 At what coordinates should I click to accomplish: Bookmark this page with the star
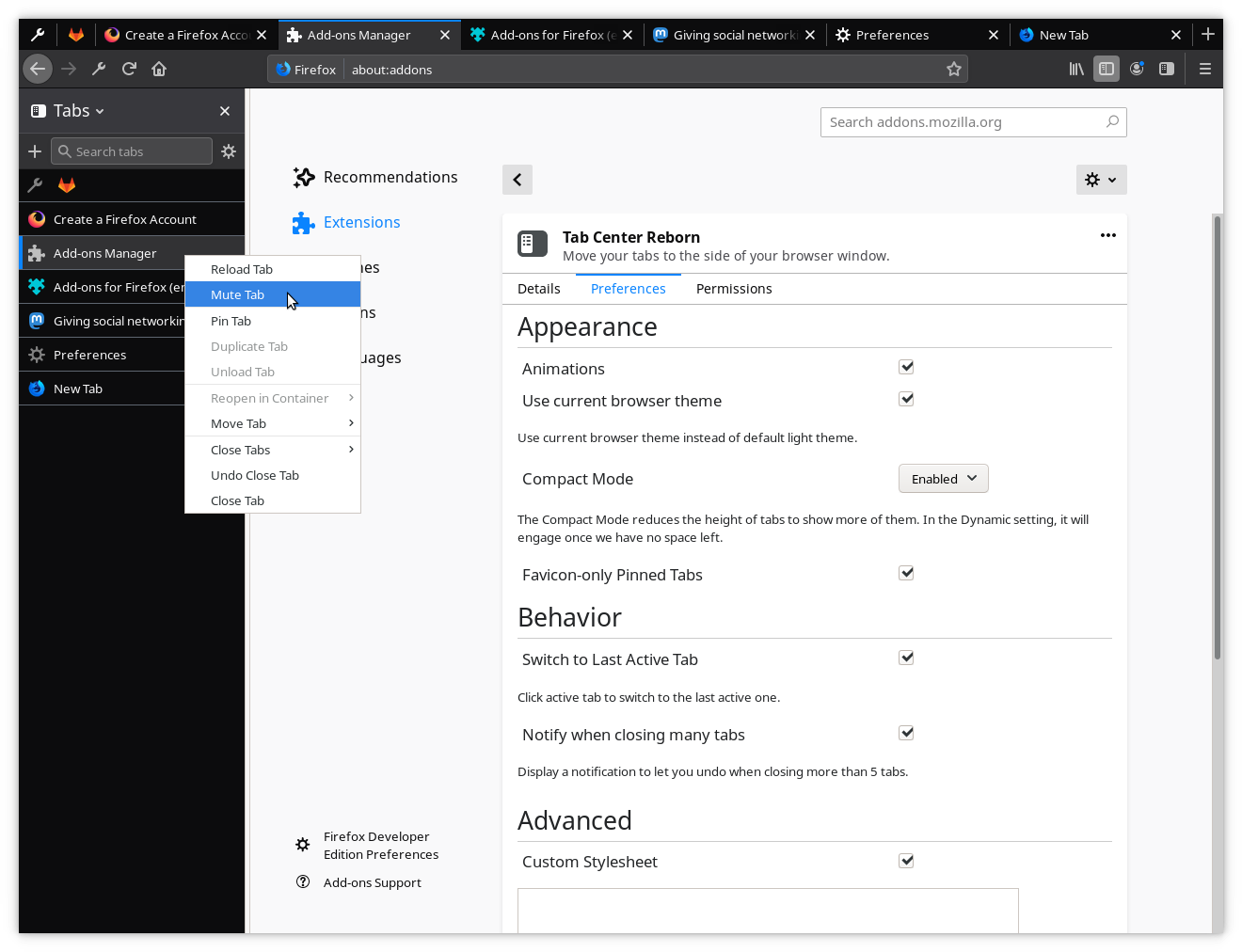954,69
